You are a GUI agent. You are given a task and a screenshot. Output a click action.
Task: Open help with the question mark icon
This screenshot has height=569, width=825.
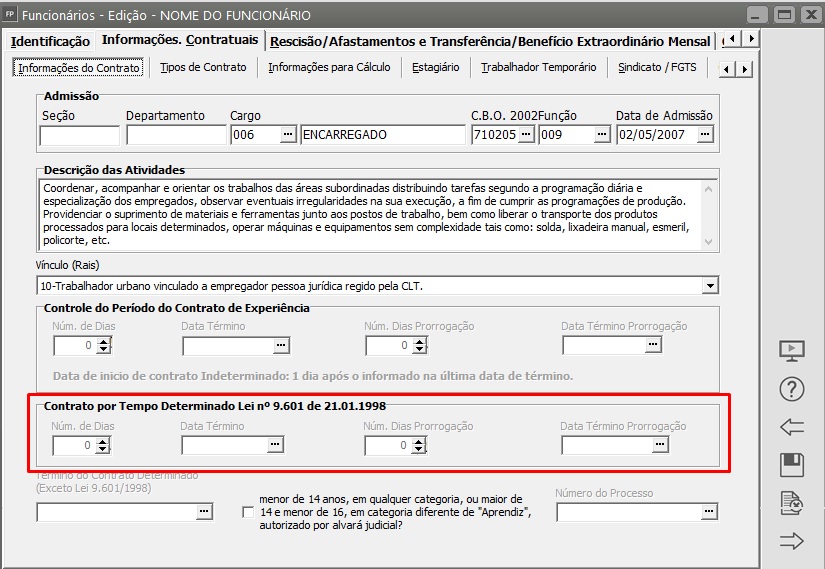(791, 390)
